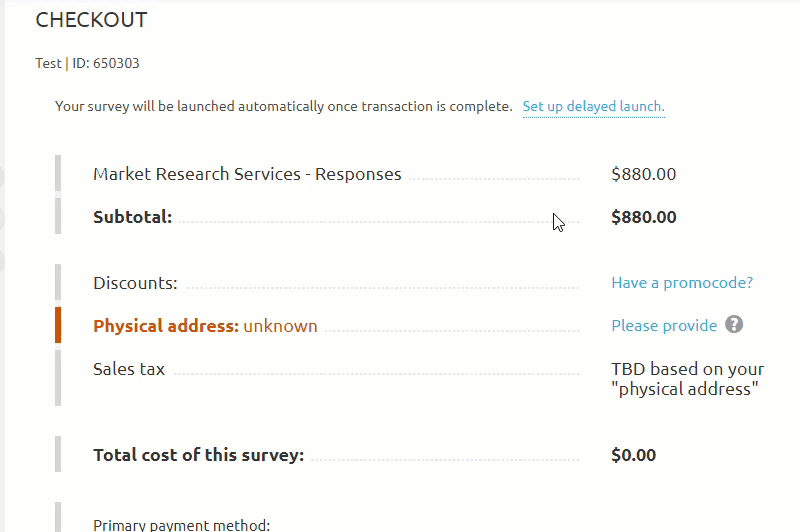Click the Test ID 650303 survey text

(87, 63)
